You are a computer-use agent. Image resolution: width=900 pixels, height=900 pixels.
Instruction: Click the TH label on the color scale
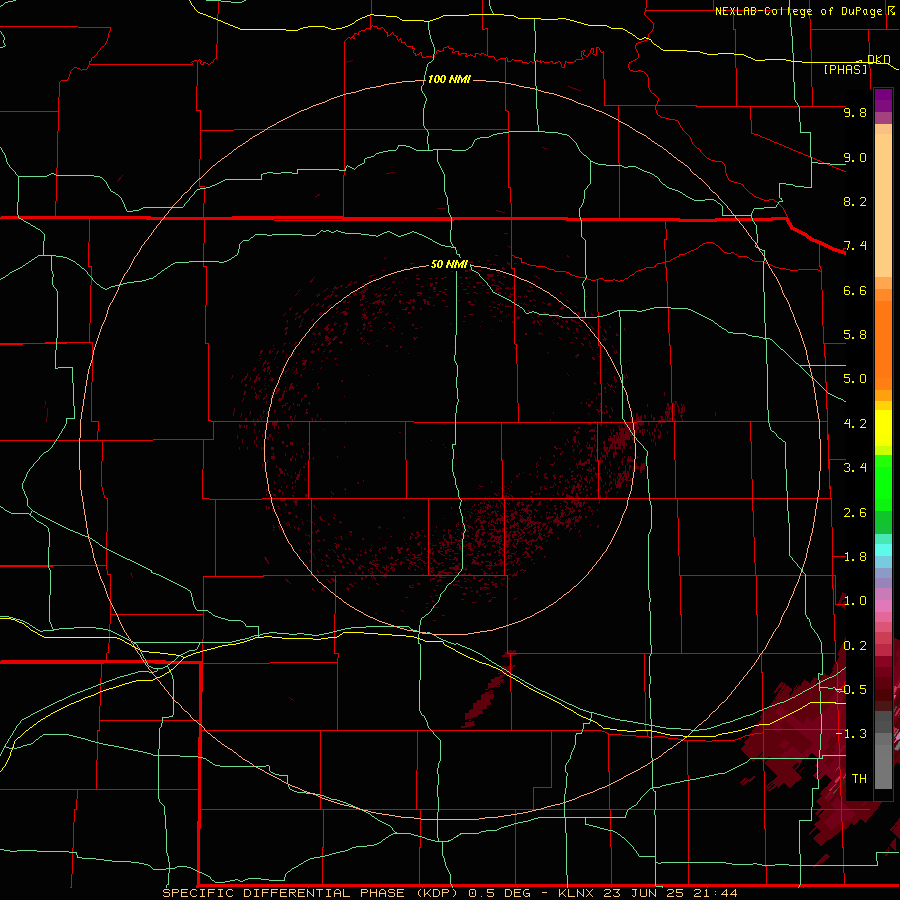(859, 779)
